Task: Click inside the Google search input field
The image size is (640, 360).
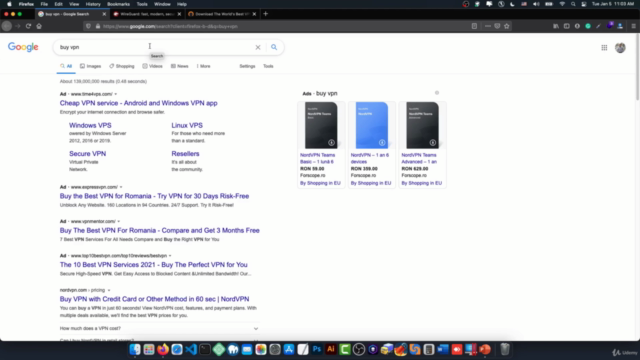Action: 155,47
